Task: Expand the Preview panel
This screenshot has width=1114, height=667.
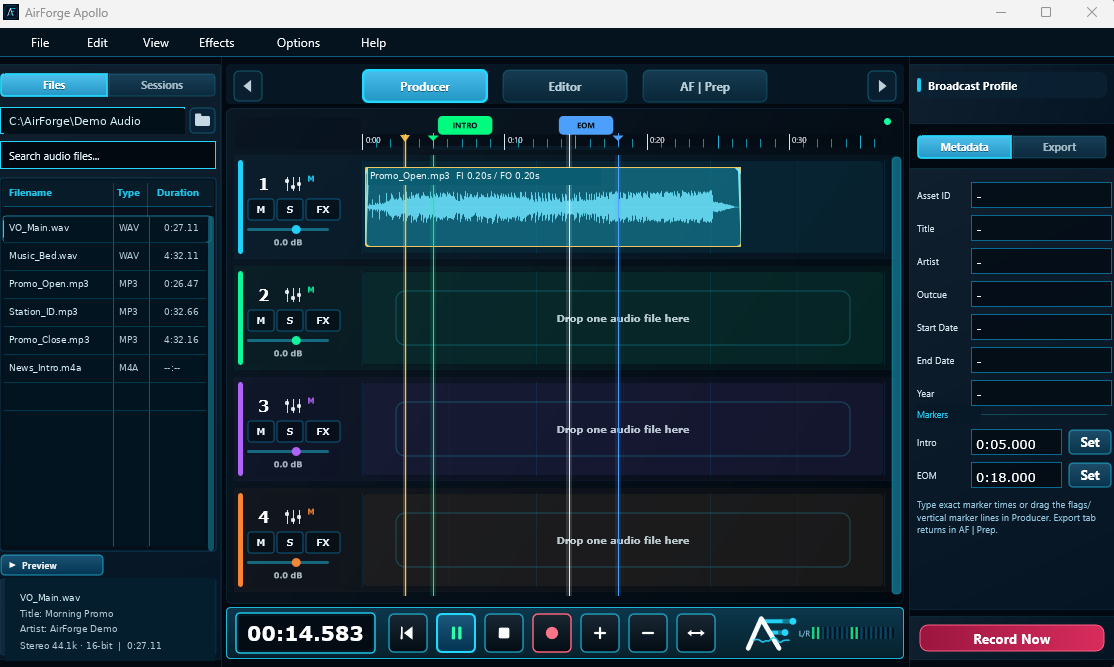Action: coord(52,565)
